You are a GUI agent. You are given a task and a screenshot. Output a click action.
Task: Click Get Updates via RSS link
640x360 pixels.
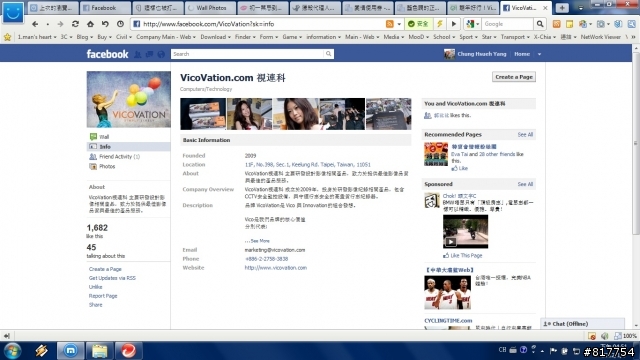pos(112,278)
